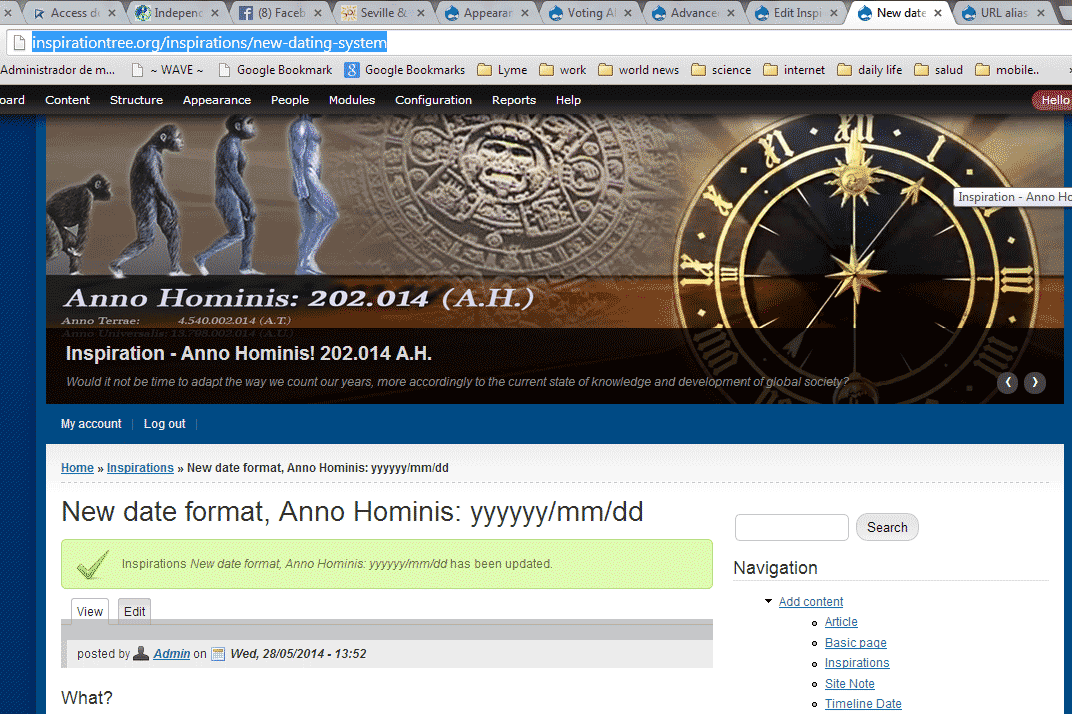The image size is (1072, 714).
Task: Open the People admin menu
Action: click(290, 100)
